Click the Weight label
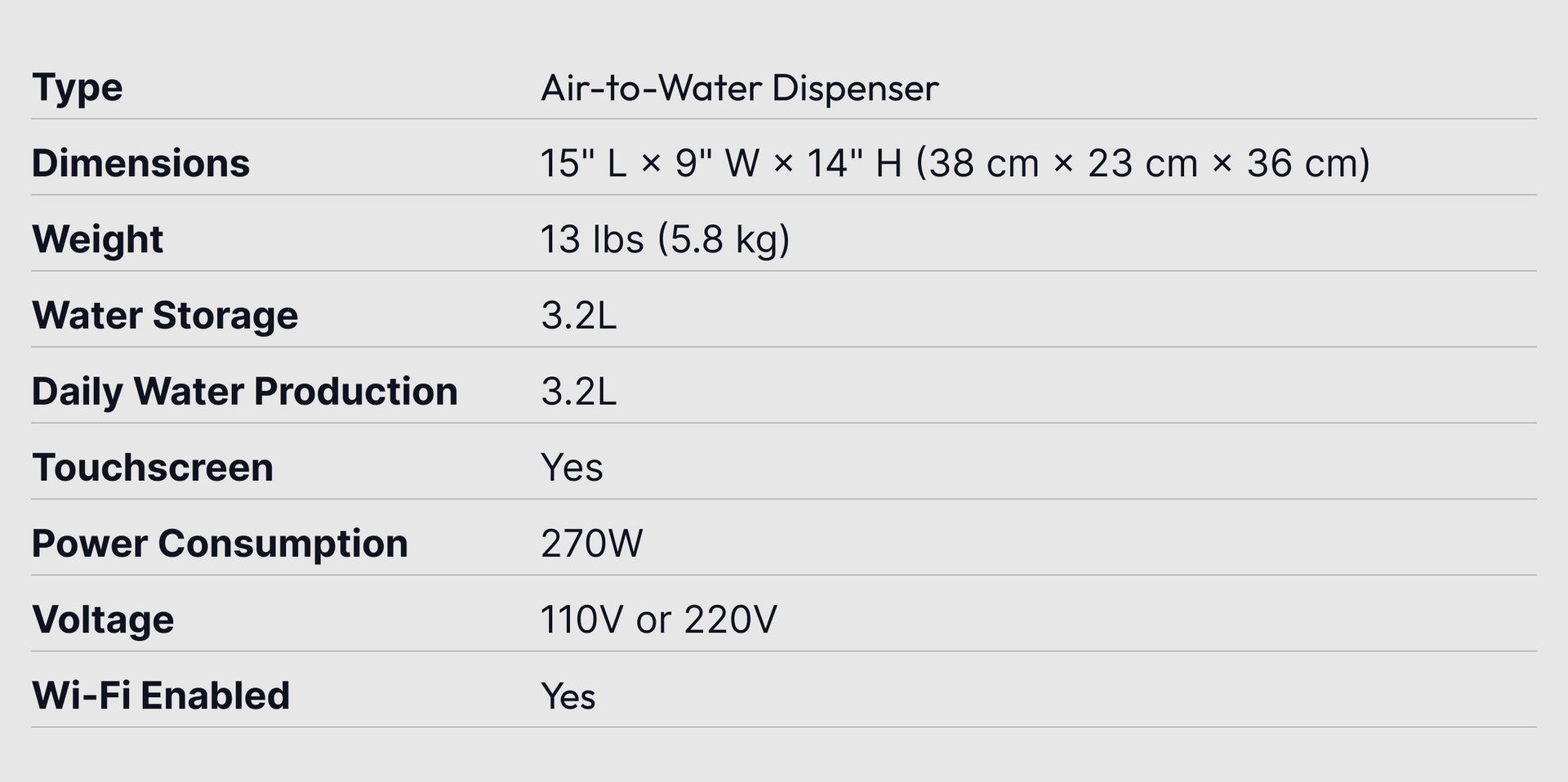Screen dimensions: 1568x782 [x=97, y=240]
